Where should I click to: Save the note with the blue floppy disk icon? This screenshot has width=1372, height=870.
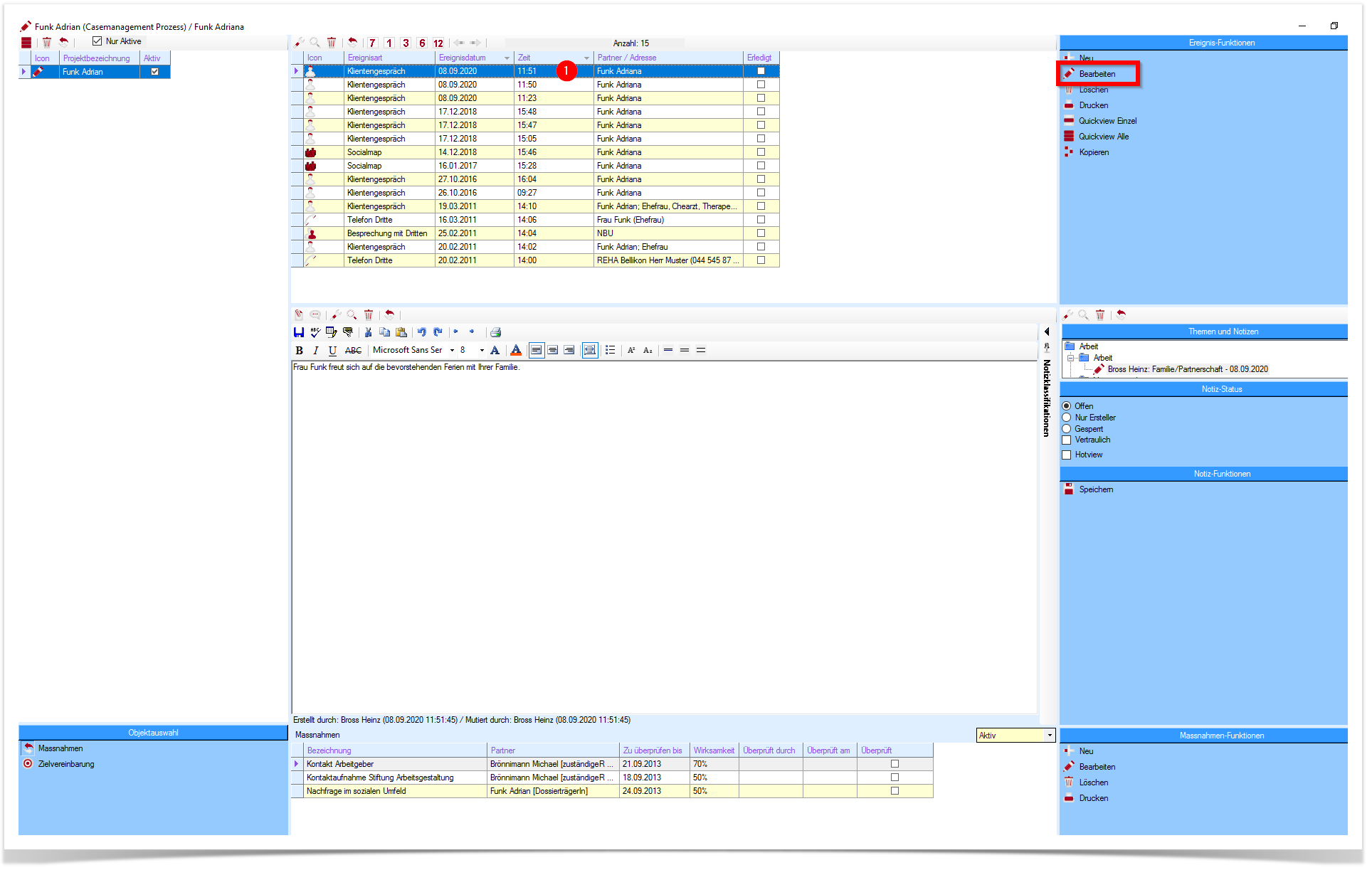click(299, 332)
